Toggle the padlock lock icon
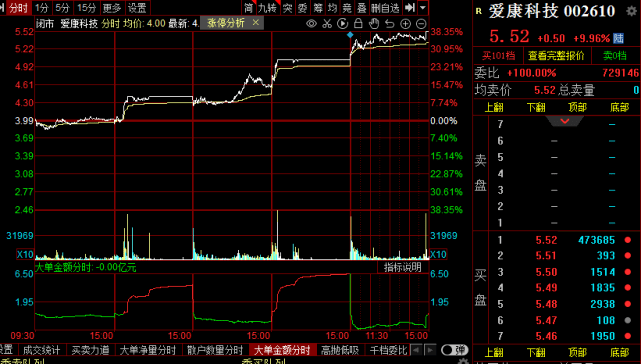641x364 pixels. pyautogui.click(x=358, y=23)
